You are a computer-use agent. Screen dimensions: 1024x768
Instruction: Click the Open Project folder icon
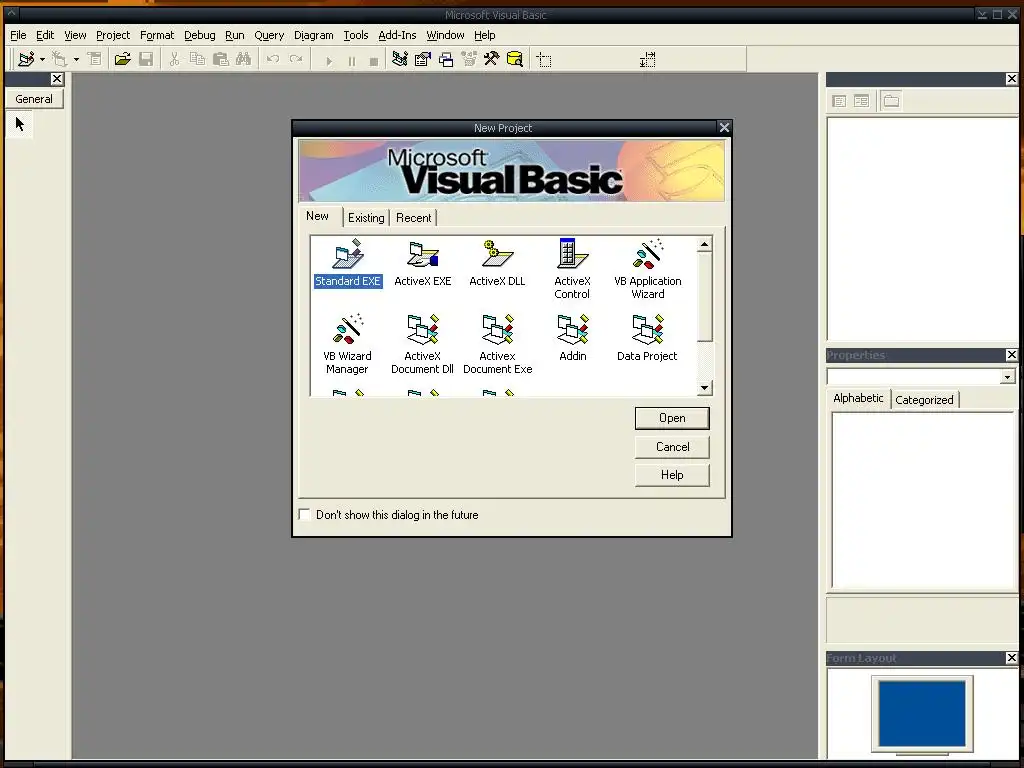click(x=122, y=59)
